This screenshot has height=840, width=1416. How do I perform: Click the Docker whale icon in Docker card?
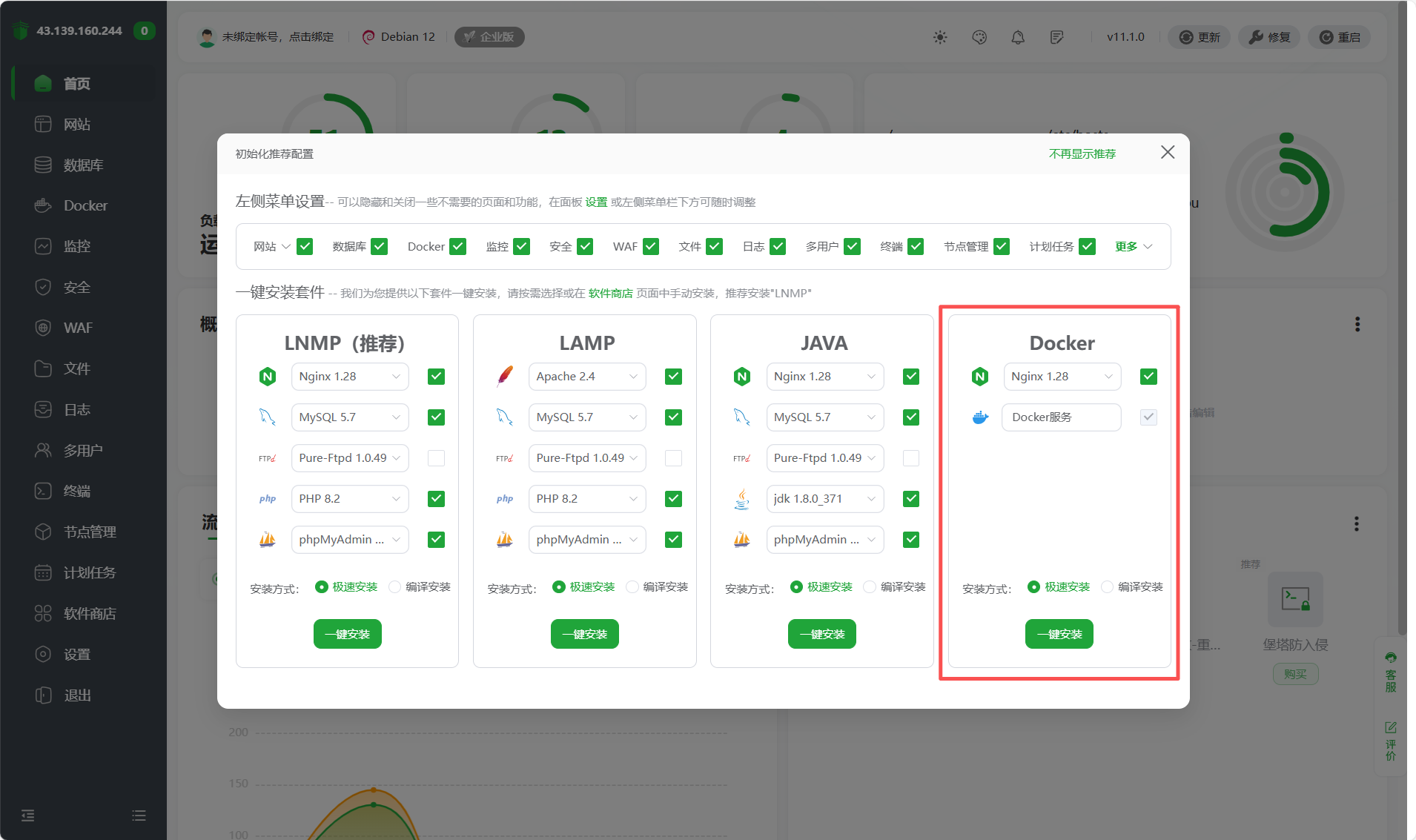pyautogui.click(x=980, y=417)
